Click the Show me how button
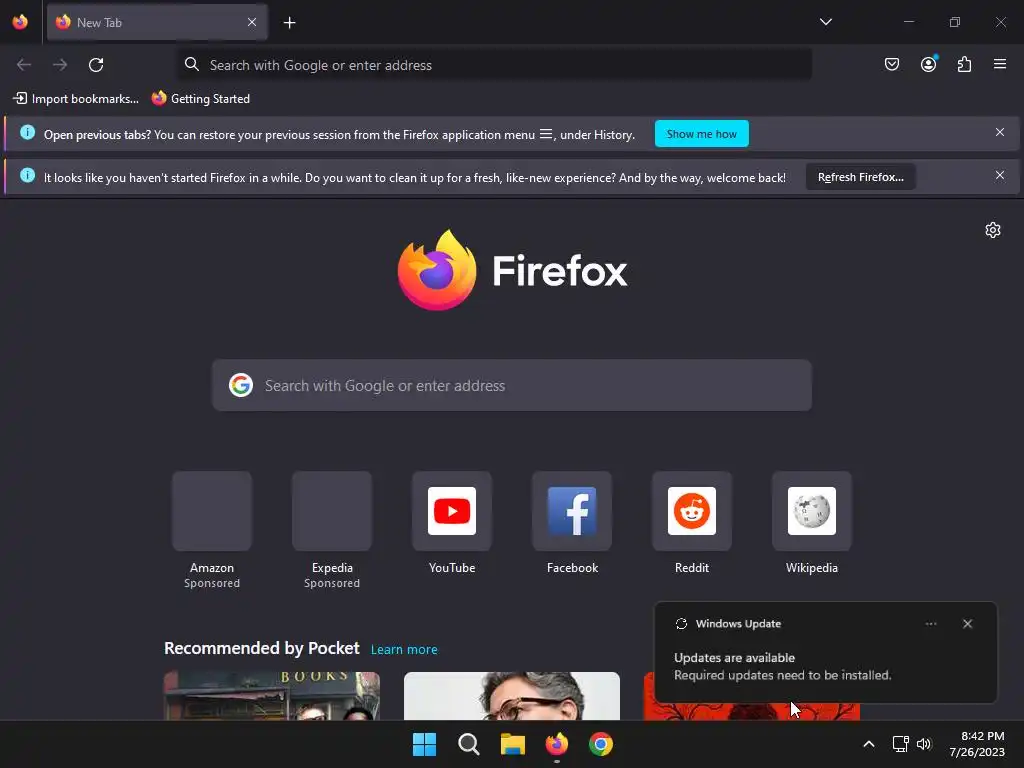Image resolution: width=1024 pixels, height=768 pixels. (701, 134)
